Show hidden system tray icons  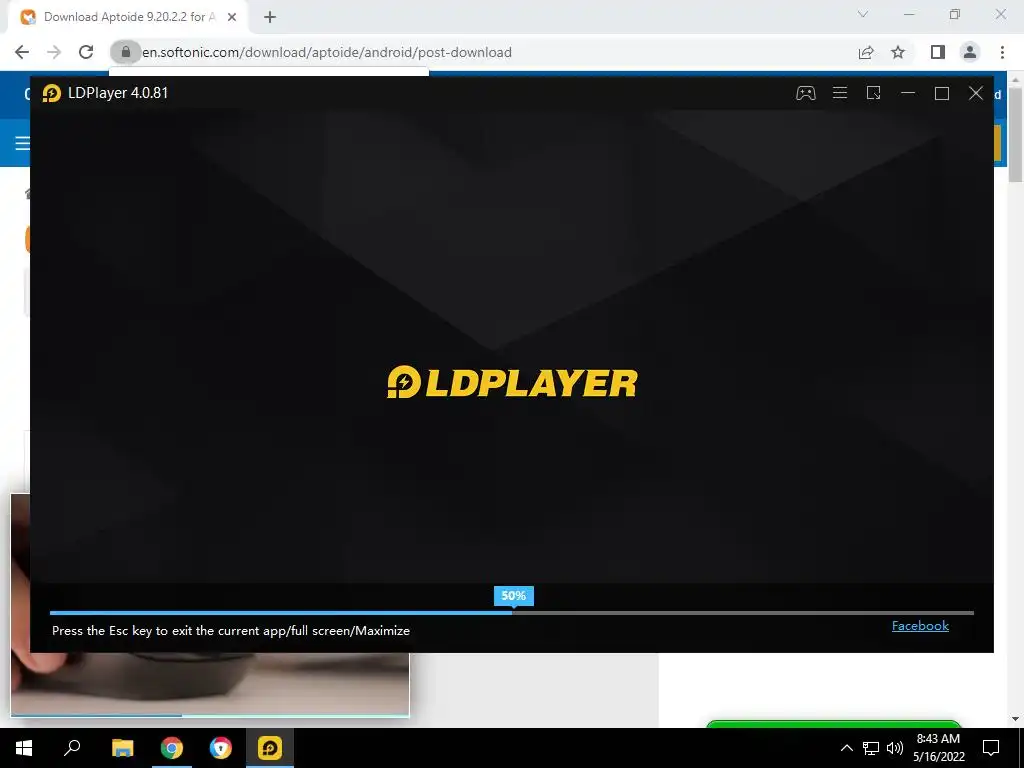[846, 748]
